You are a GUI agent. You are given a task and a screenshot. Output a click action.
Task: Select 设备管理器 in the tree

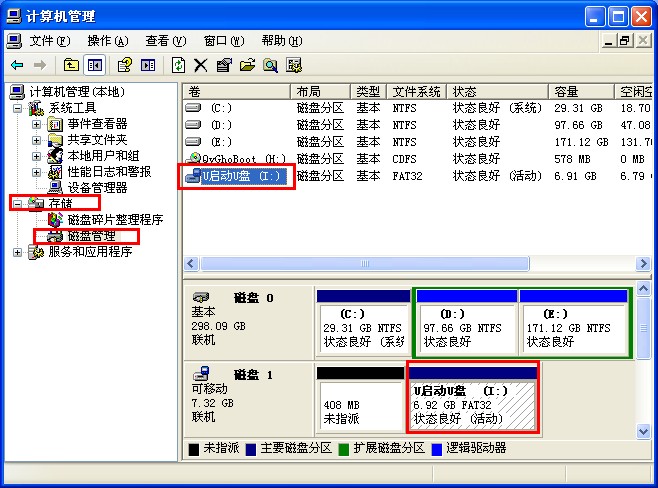[x=97, y=188]
